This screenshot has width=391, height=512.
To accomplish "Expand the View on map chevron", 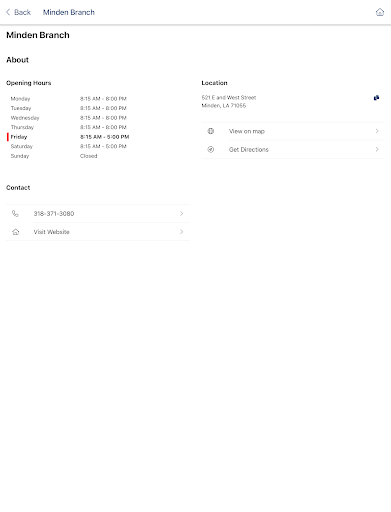I will point(377,131).
